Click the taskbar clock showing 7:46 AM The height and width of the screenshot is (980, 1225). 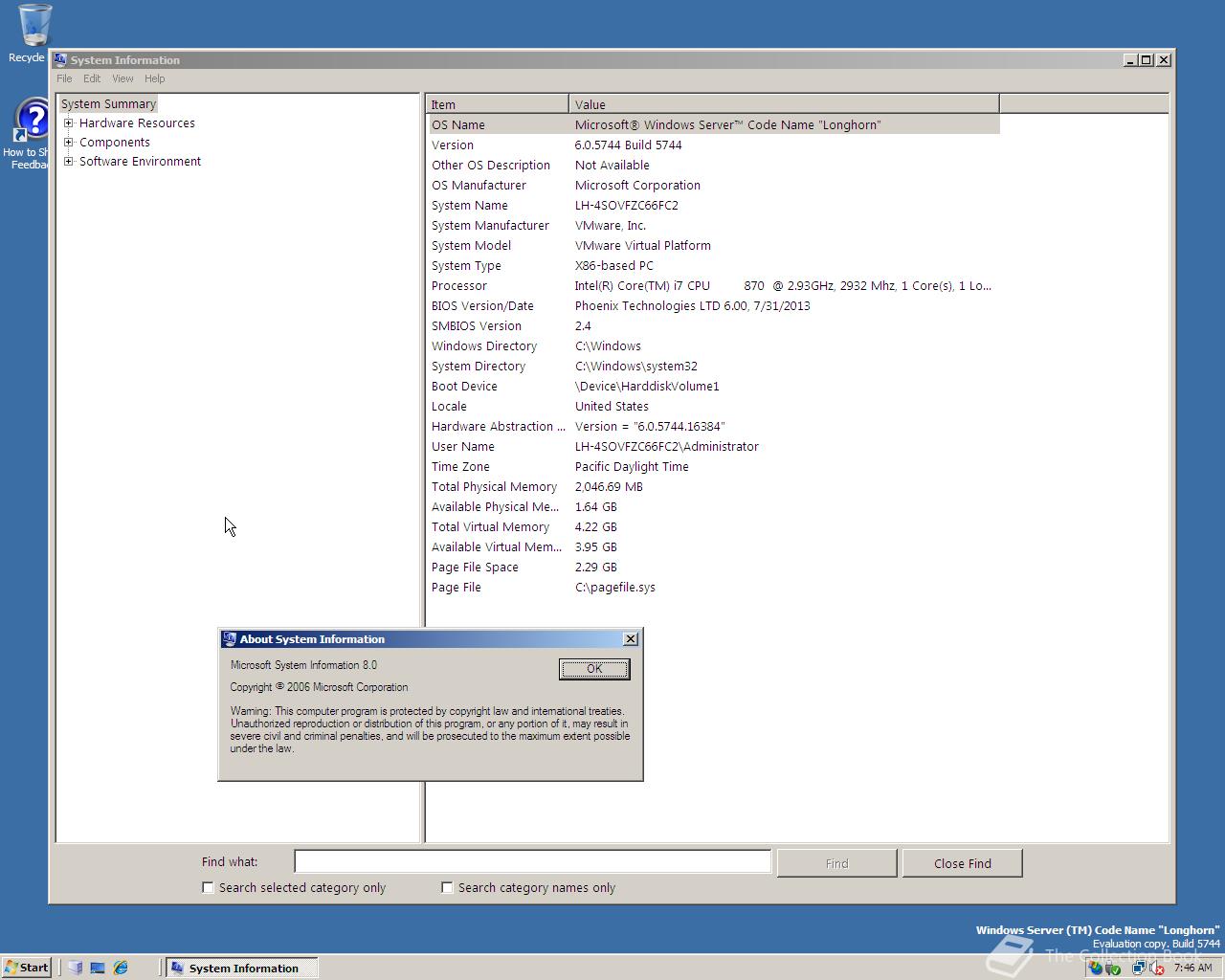pos(1193,968)
